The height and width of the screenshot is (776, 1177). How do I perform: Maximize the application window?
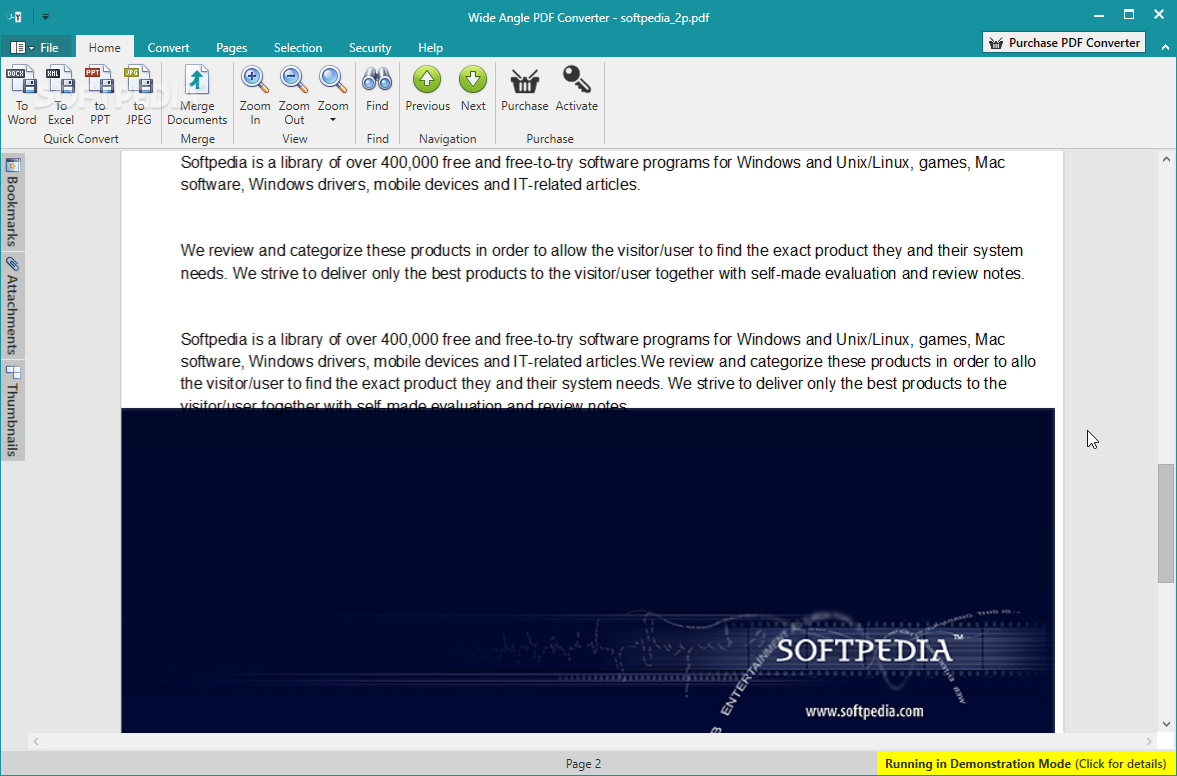click(1128, 14)
